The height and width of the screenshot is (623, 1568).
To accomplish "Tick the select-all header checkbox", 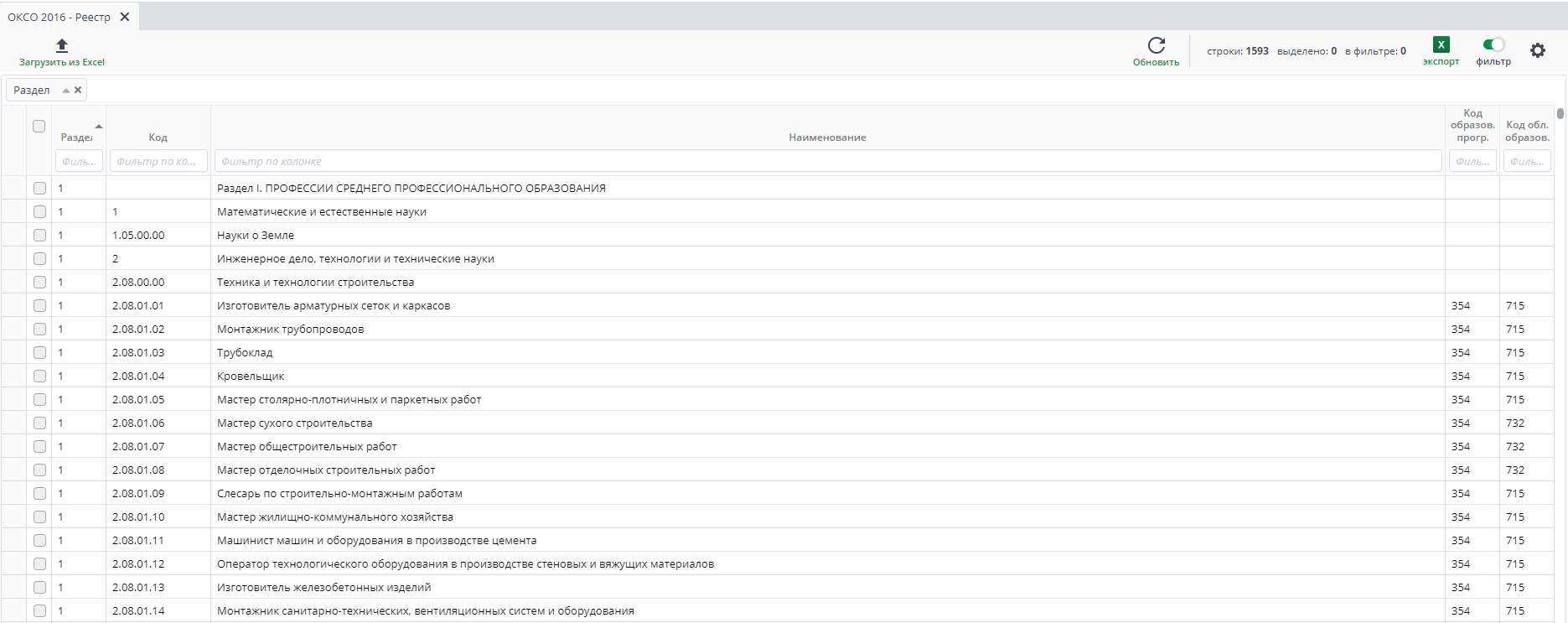I will (39, 126).
